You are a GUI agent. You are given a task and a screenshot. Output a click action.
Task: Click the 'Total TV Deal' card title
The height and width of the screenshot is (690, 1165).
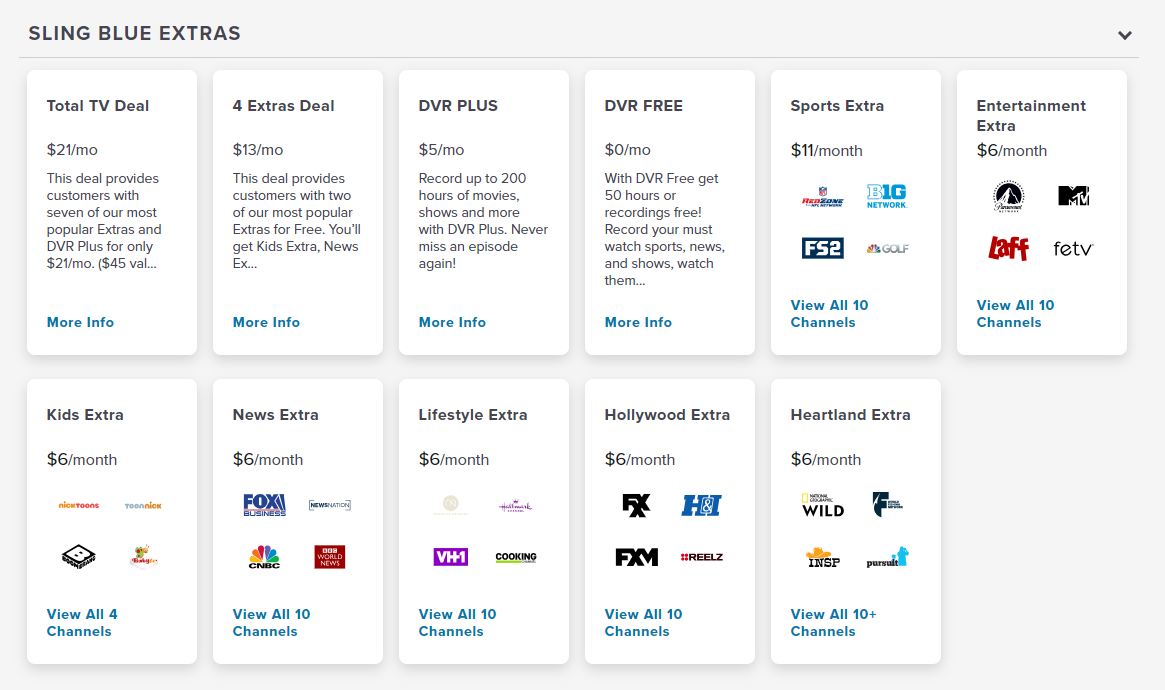point(98,105)
